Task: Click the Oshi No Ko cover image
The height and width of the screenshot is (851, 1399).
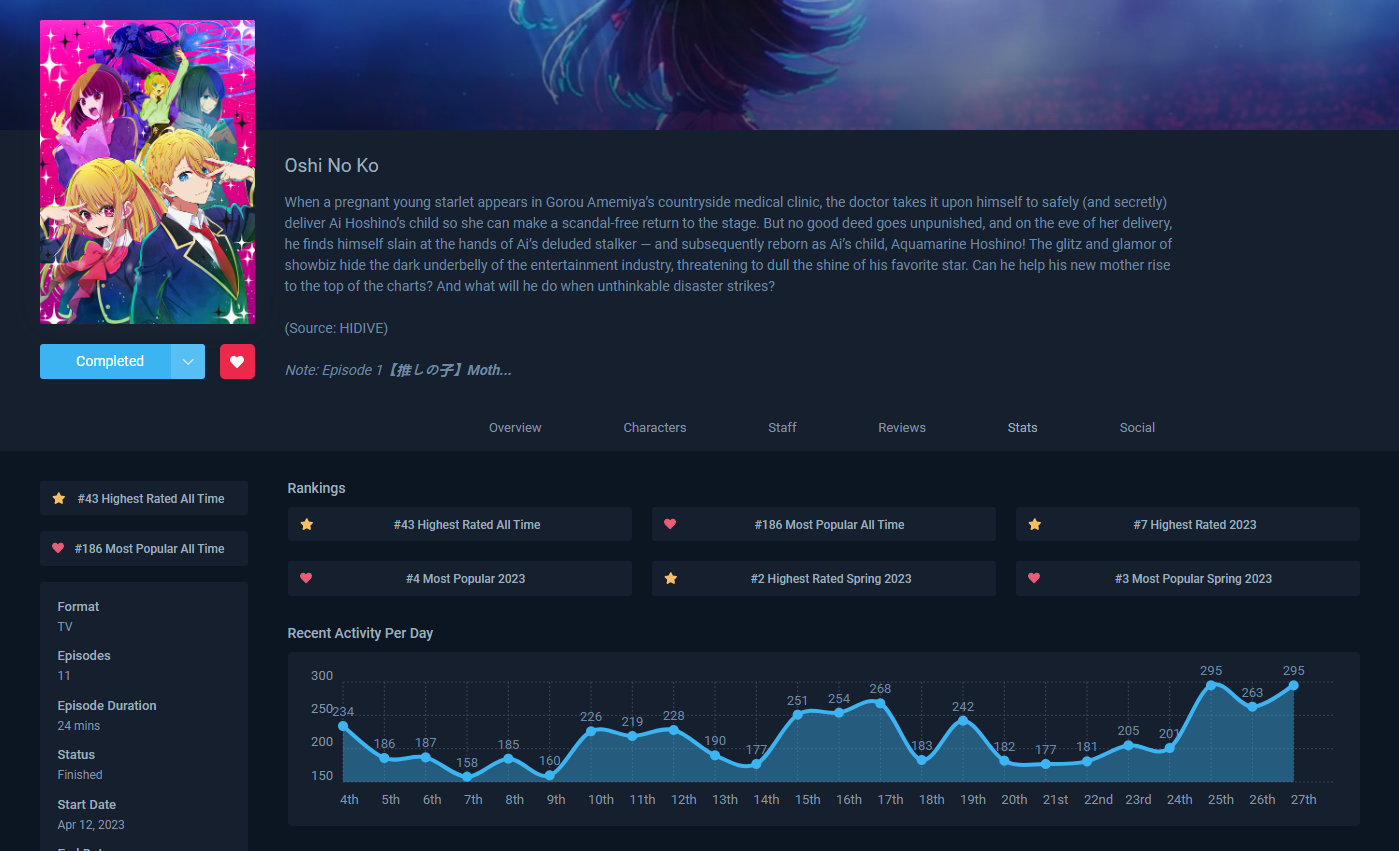Action: [147, 172]
